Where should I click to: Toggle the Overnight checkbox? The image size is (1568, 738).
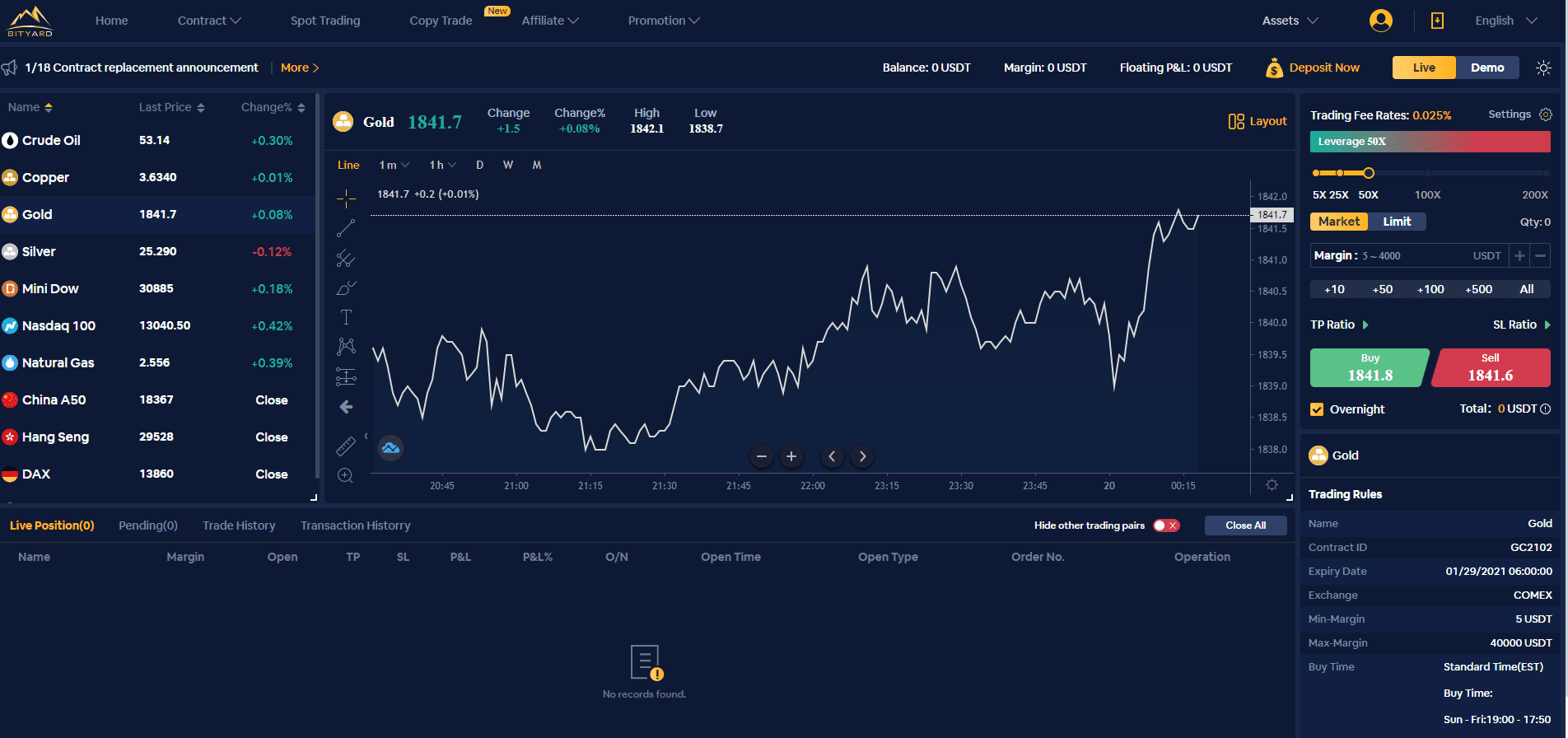coord(1317,409)
